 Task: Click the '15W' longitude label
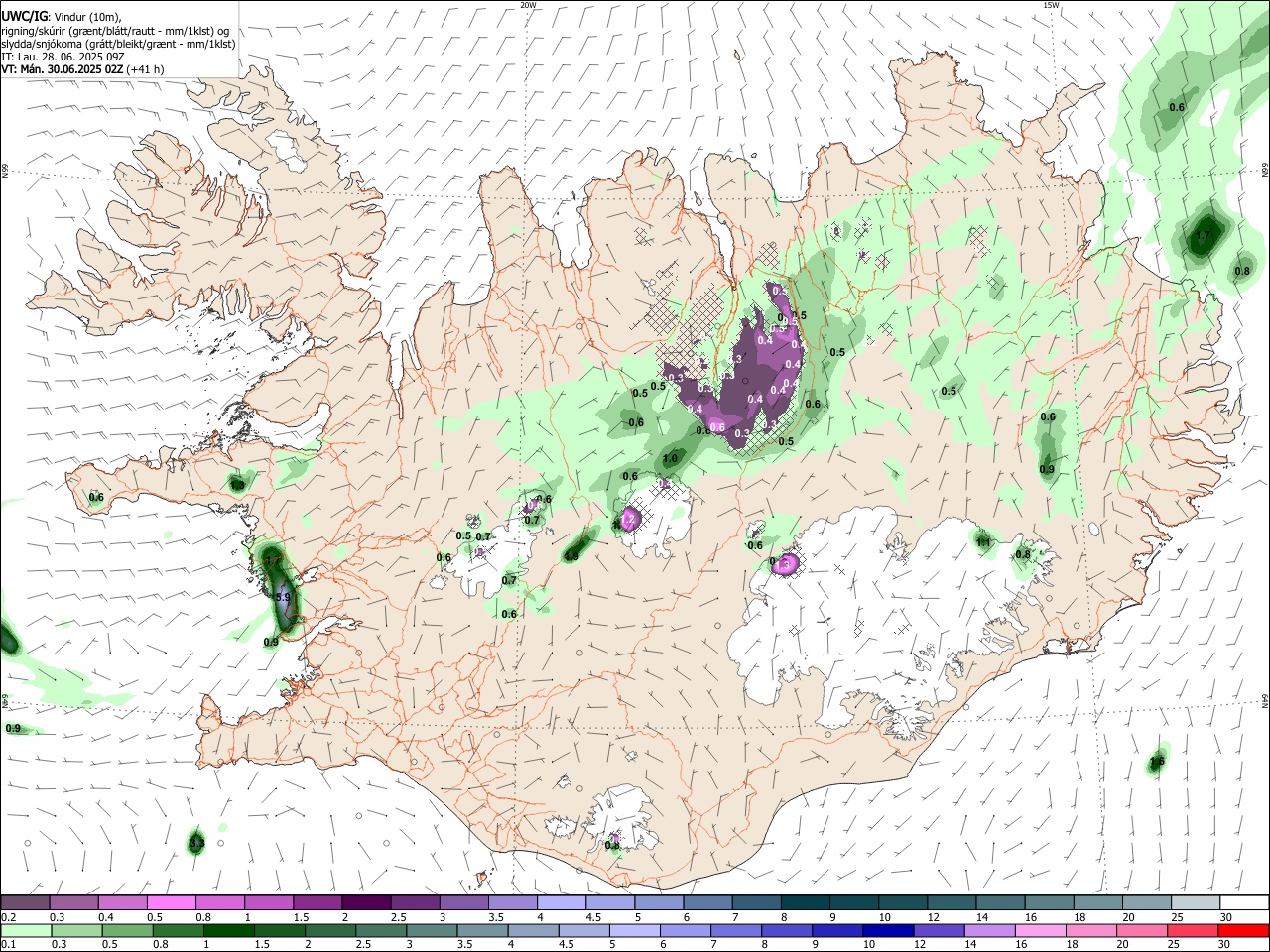tap(1051, 5)
